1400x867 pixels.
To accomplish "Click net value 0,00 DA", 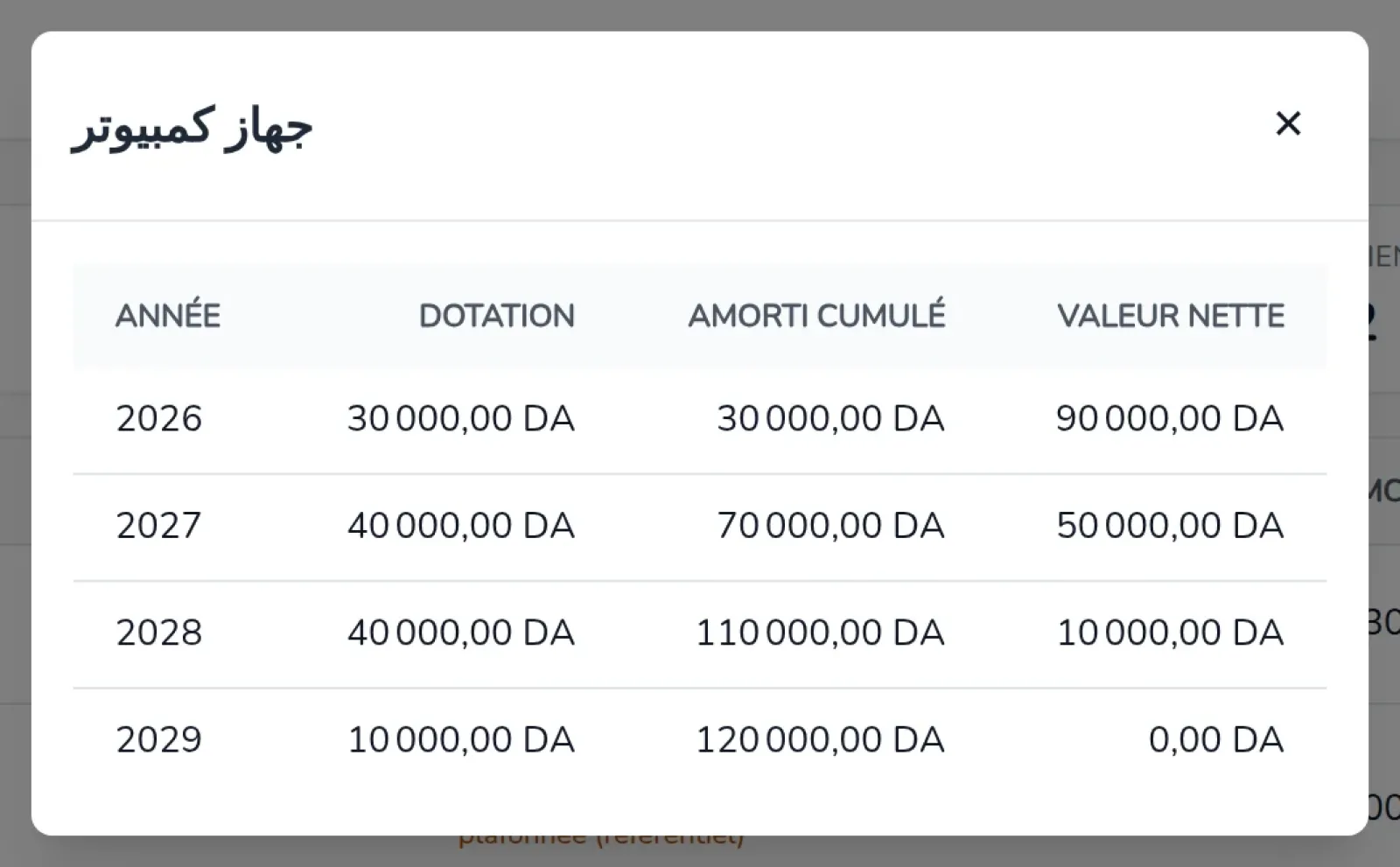I will (1216, 739).
